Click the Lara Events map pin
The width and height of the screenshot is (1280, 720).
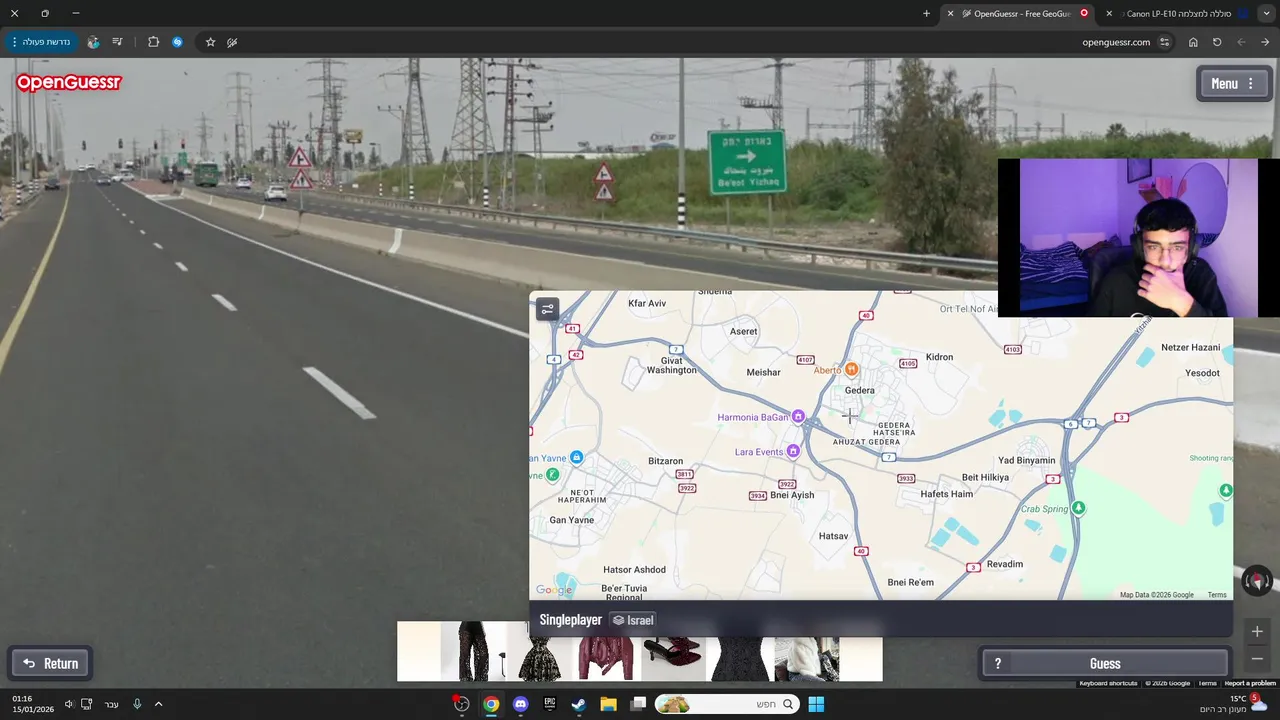point(793,452)
